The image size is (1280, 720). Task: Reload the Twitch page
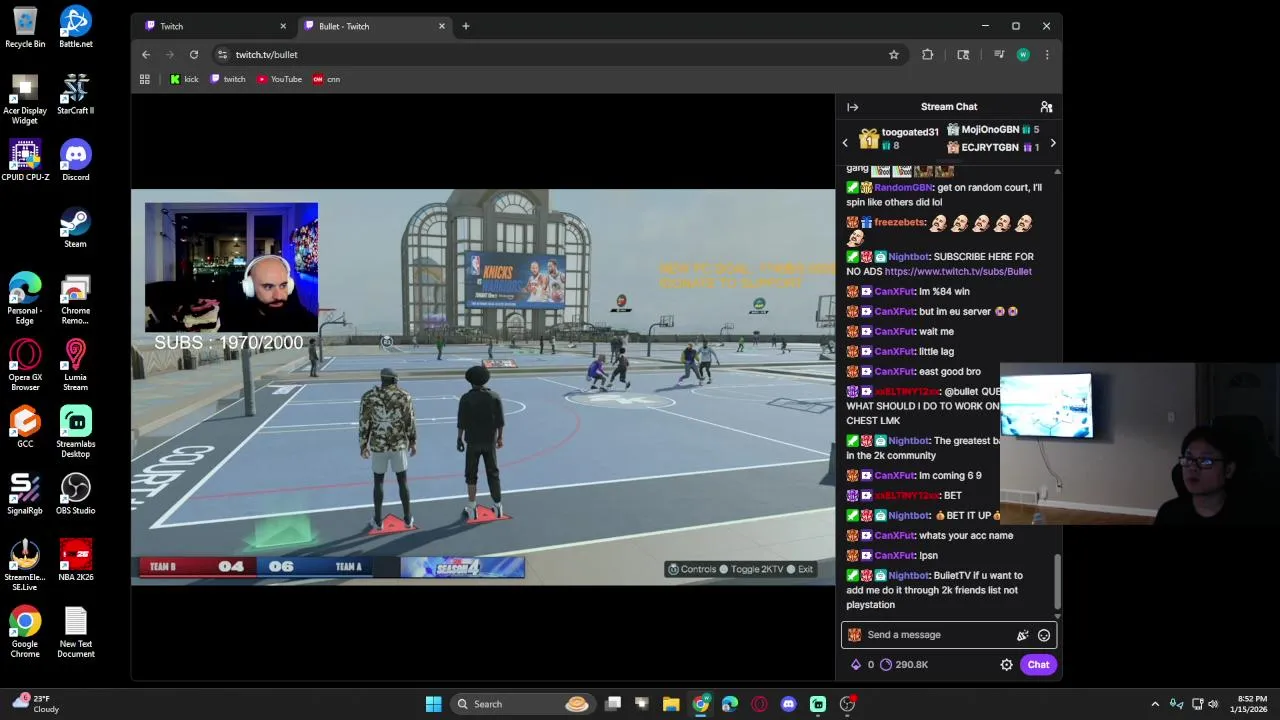(194, 55)
